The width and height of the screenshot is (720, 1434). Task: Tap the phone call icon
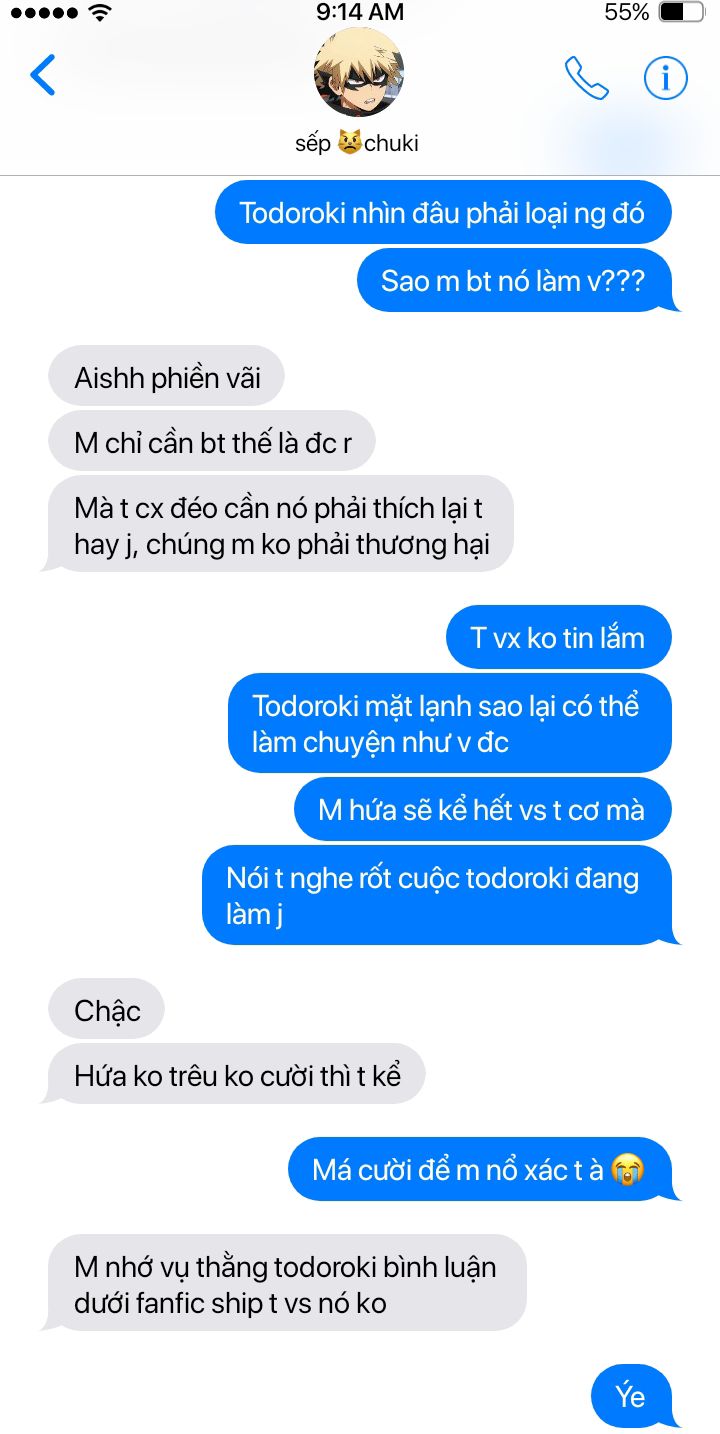coord(587,77)
